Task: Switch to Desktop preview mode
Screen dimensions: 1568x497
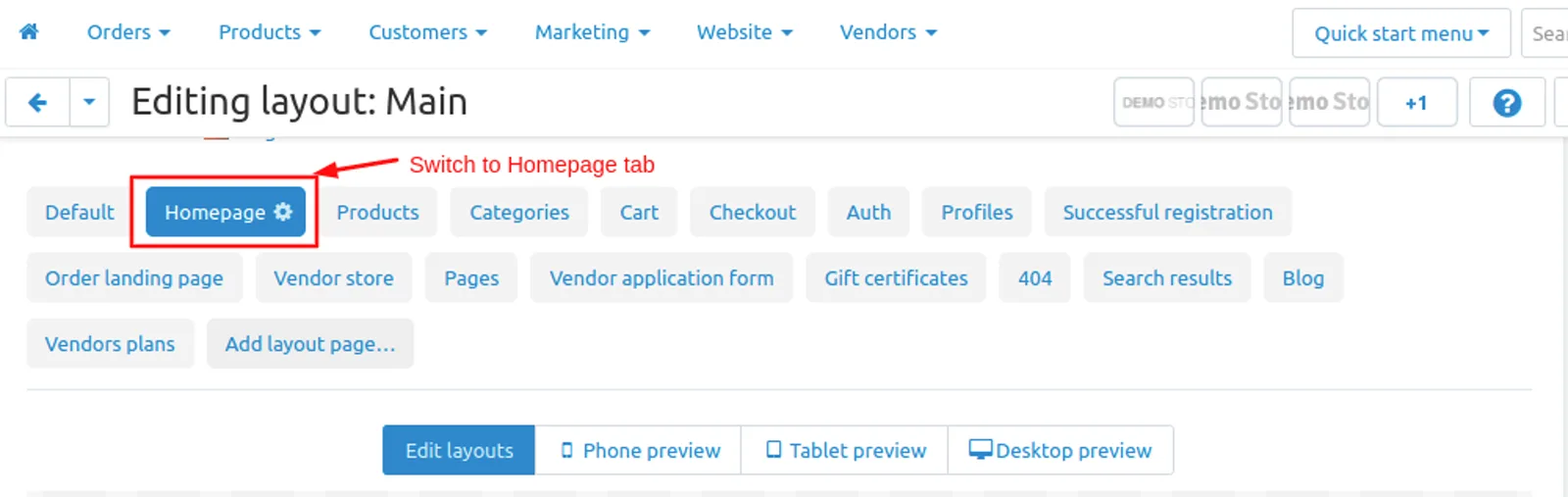Action: (1060, 450)
